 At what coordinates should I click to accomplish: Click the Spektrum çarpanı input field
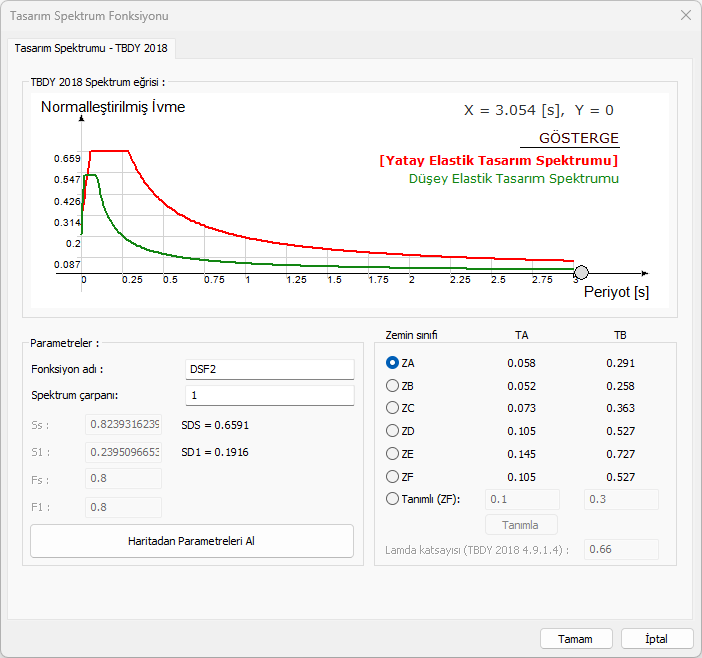[x=270, y=395]
